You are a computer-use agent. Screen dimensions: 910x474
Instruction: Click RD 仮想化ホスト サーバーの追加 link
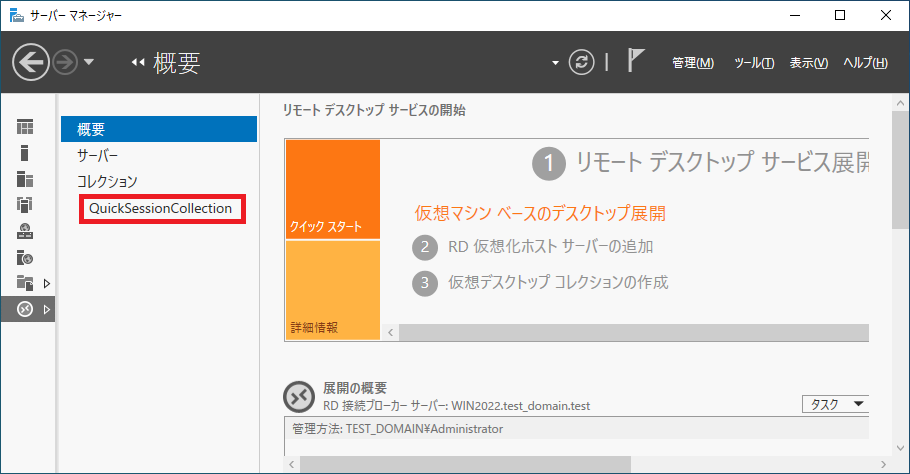[550, 247]
